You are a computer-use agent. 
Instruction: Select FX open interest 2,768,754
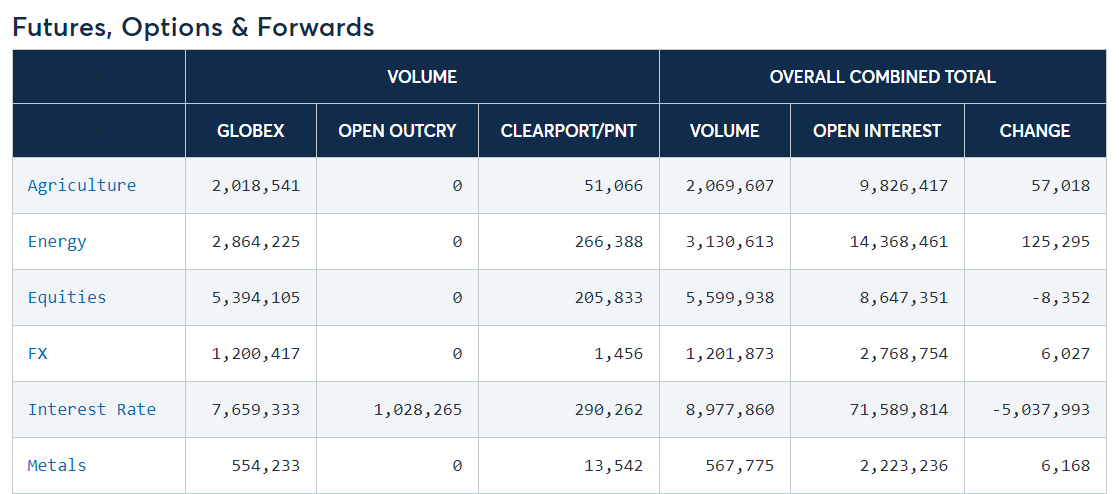pyautogui.click(x=904, y=353)
